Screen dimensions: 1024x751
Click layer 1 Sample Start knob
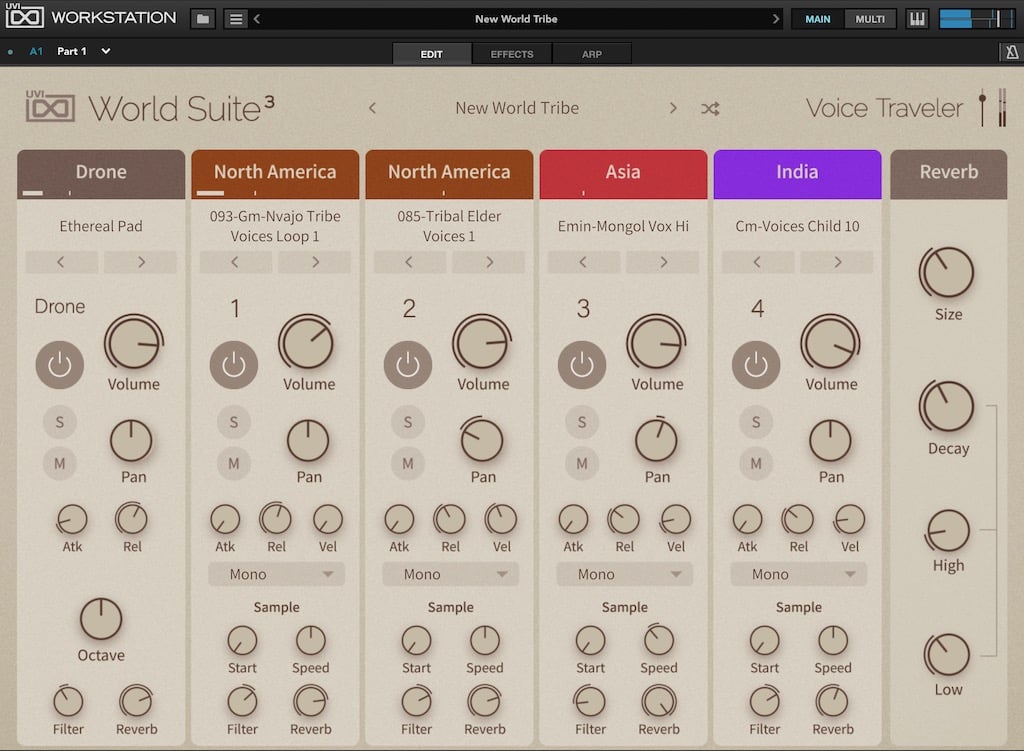click(242, 641)
